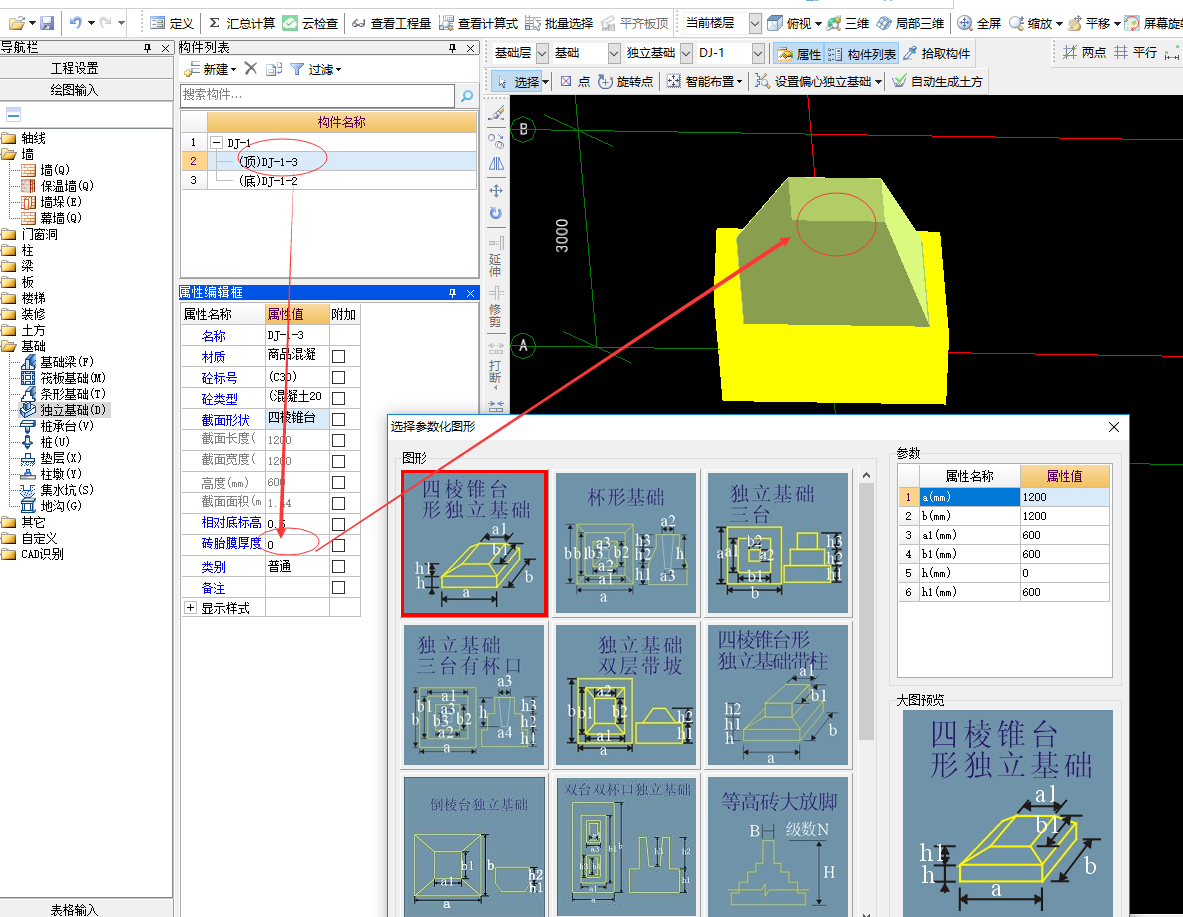
Task: Click the 搜索构件 search field
Action: coord(318,95)
